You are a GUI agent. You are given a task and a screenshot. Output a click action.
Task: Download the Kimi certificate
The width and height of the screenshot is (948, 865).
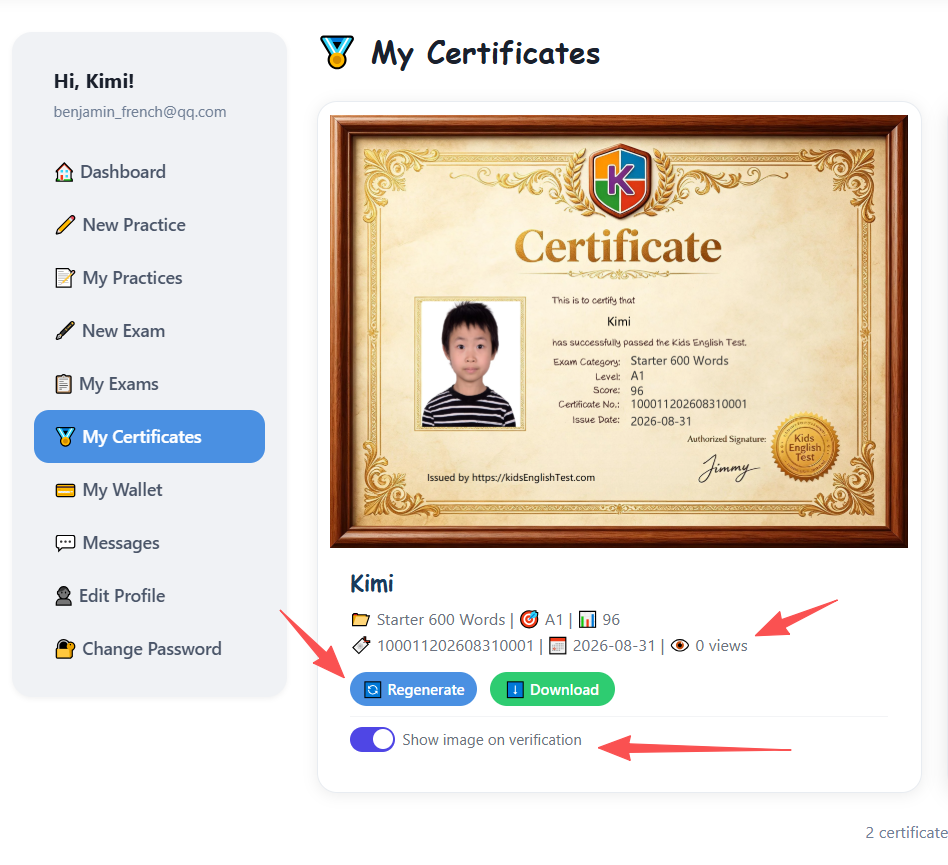[552, 689]
